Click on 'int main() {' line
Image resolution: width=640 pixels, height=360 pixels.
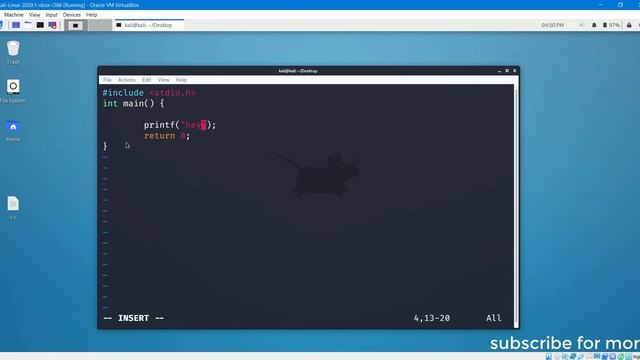point(133,104)
